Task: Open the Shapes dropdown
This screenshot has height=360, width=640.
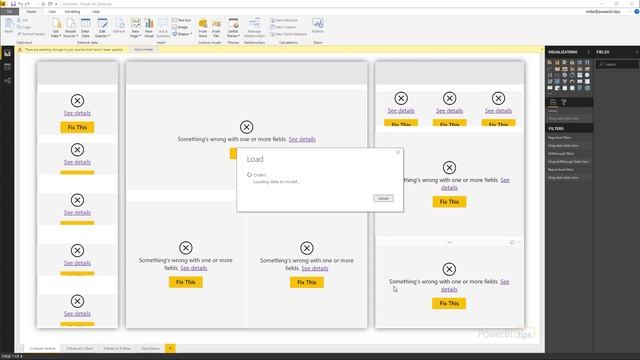Action: [182, 34]
